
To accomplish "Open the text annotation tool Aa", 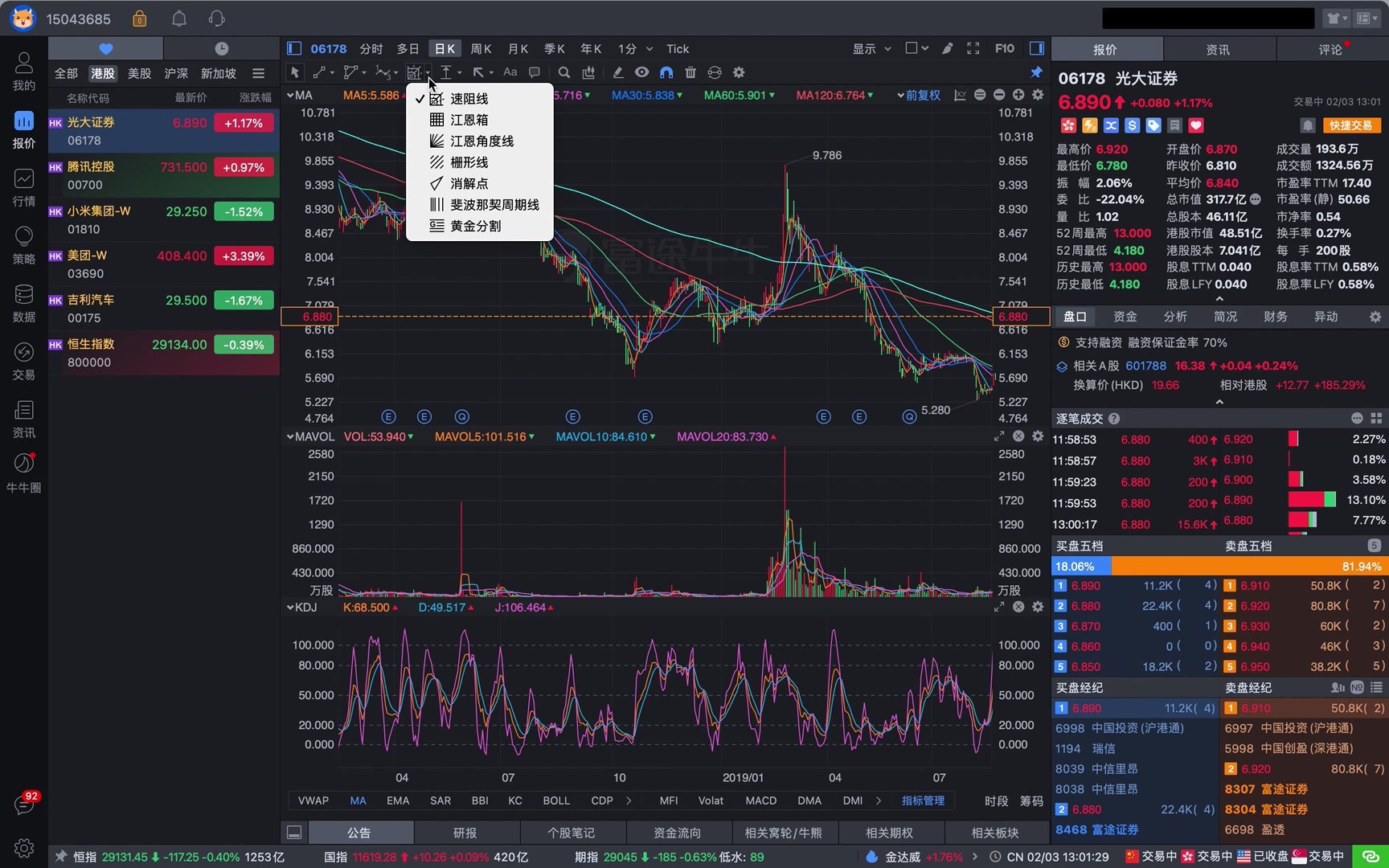I will (x=510, y=72).
